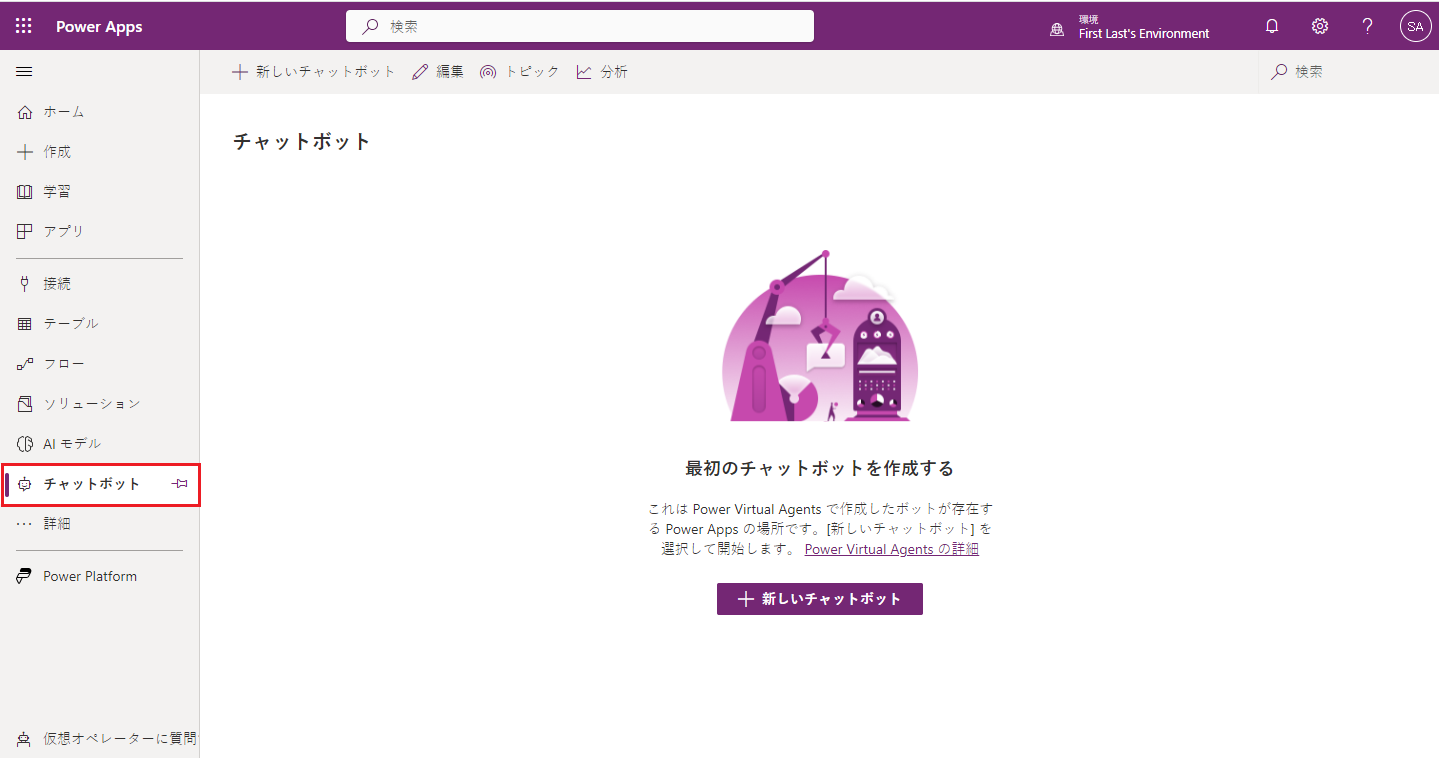
Task: Click the 編集 toolbar command text
Action: 450,72
